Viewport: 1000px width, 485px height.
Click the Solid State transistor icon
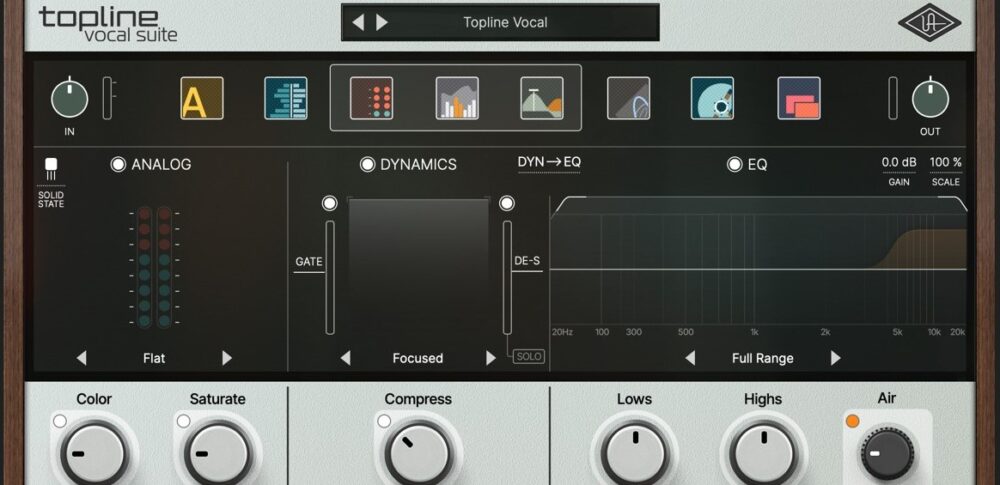[51, 170]
